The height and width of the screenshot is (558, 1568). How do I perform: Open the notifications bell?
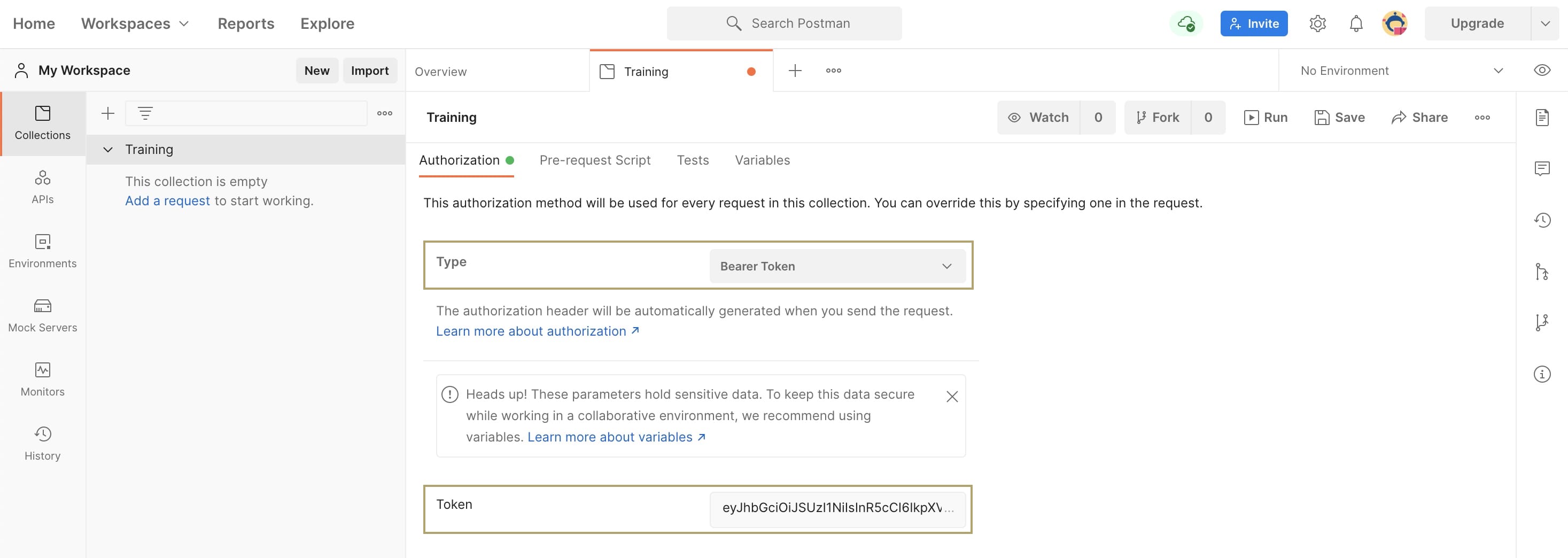[1356, 24]
